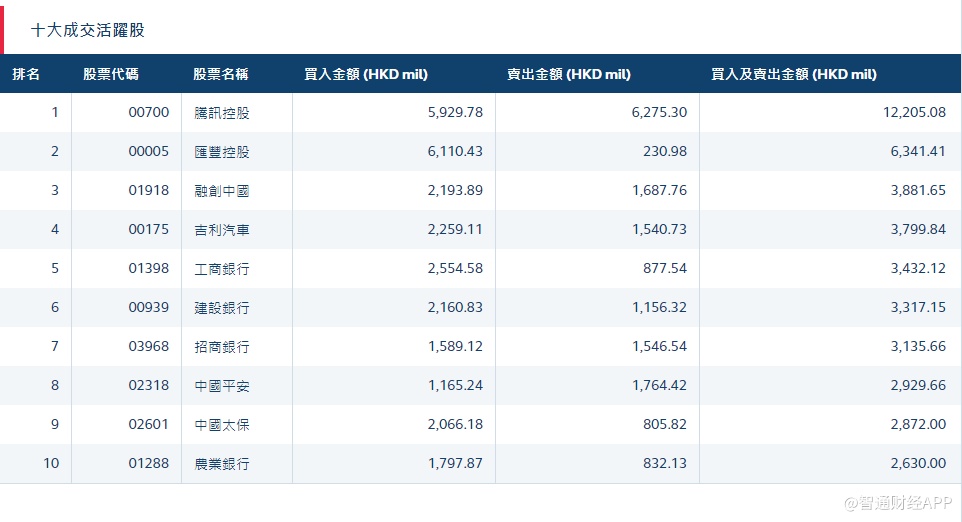Click the 賣出金額 (HKD mil) header
Image resolution: width=962 pixels, height=522 pixels.
click(568, 74)
